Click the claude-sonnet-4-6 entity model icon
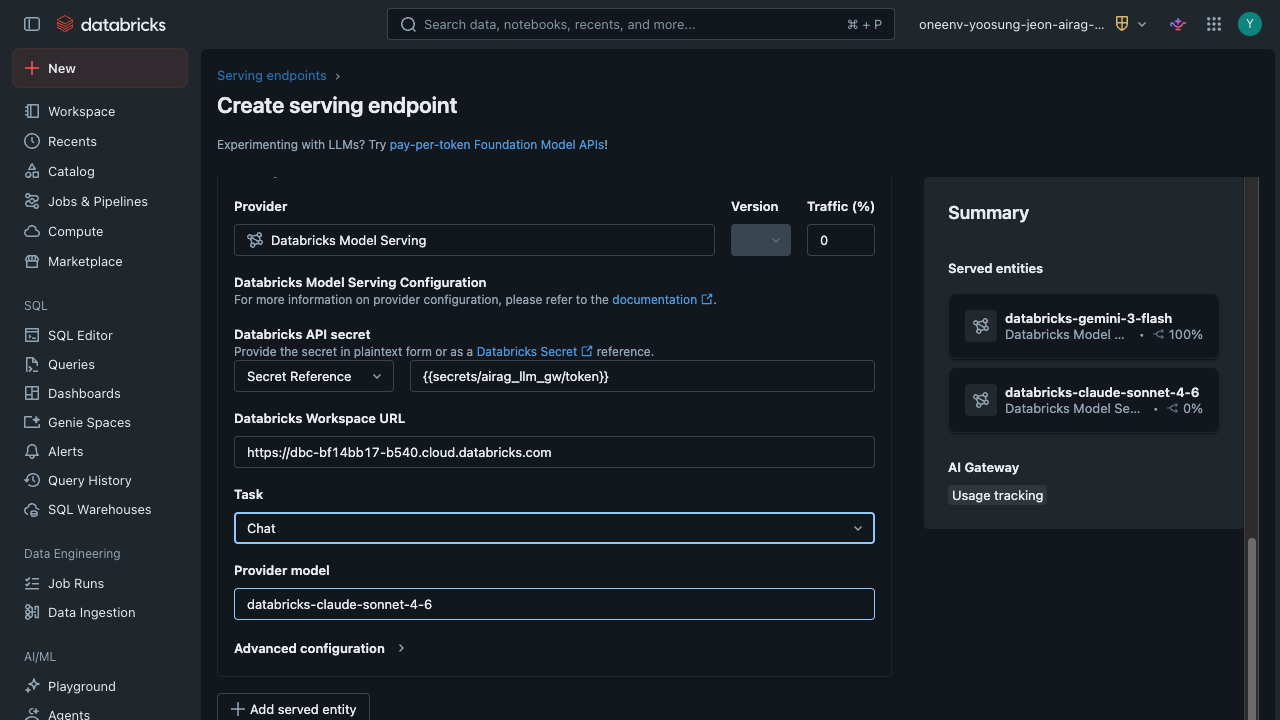Screen dimensions: 1280x720 tap(981, 400)
